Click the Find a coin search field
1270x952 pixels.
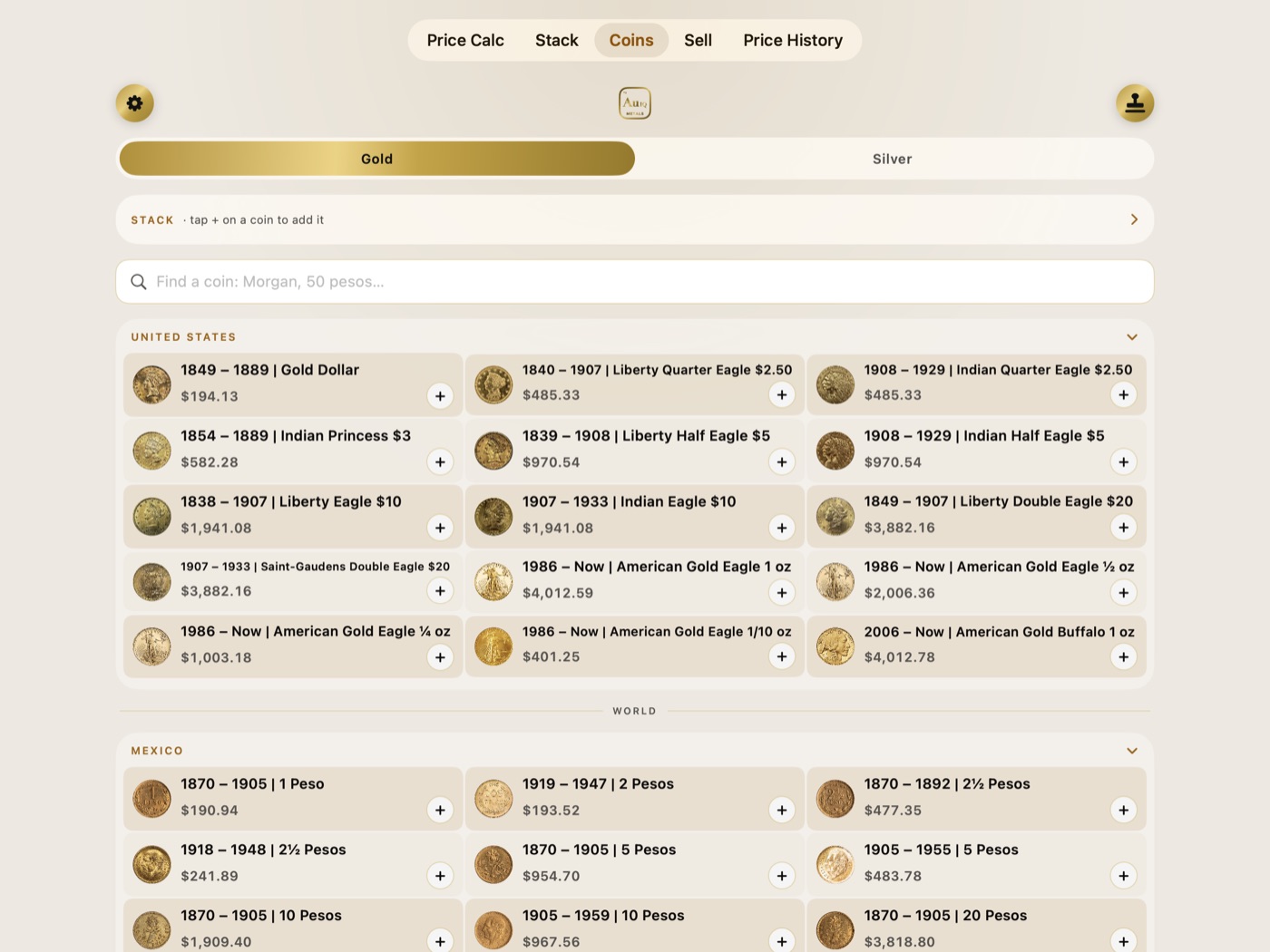tap(635, 282)
